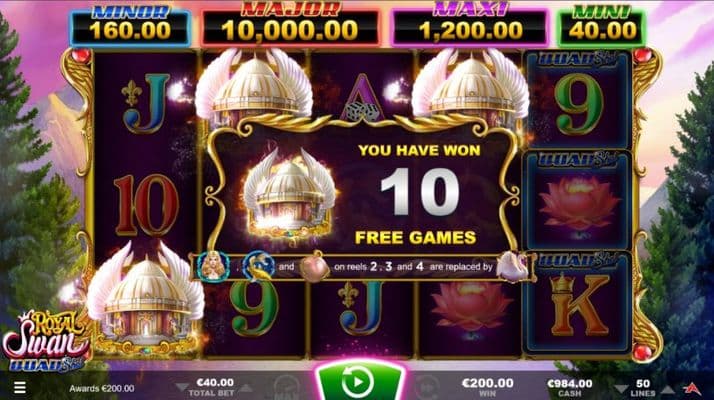Click the Ainsworth red logo icon
This screenshot has width=714, height=400.
[x=692, y=388]
